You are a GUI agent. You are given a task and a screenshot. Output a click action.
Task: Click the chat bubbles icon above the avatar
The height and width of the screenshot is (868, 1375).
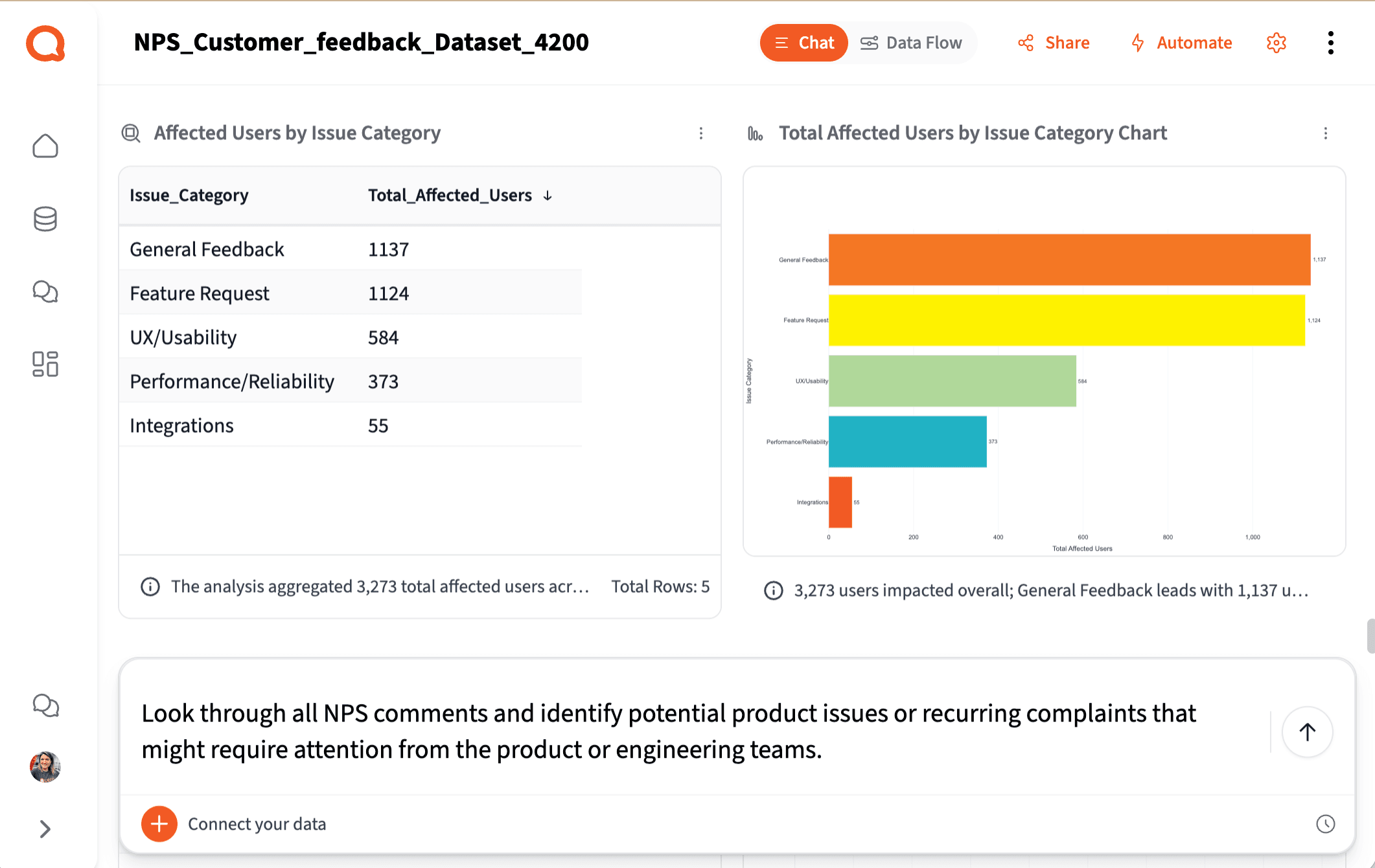[45, 706]
